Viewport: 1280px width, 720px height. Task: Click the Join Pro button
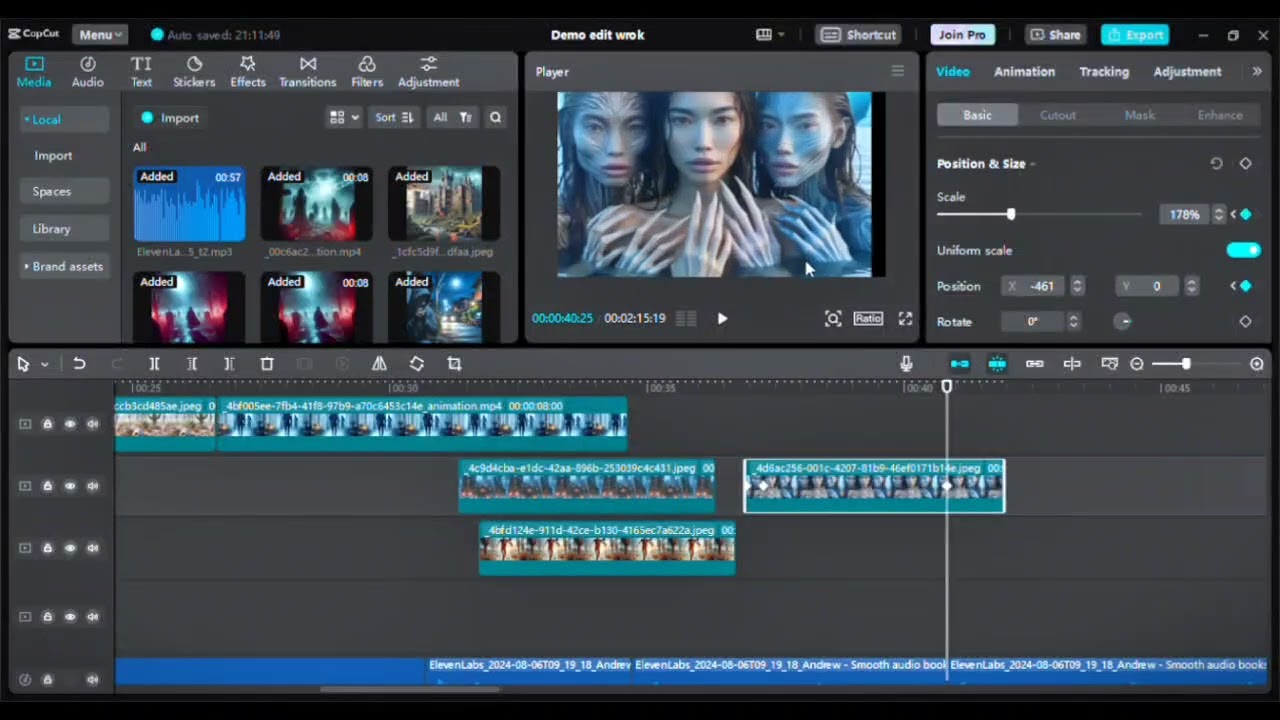click(x=962, y=34)
